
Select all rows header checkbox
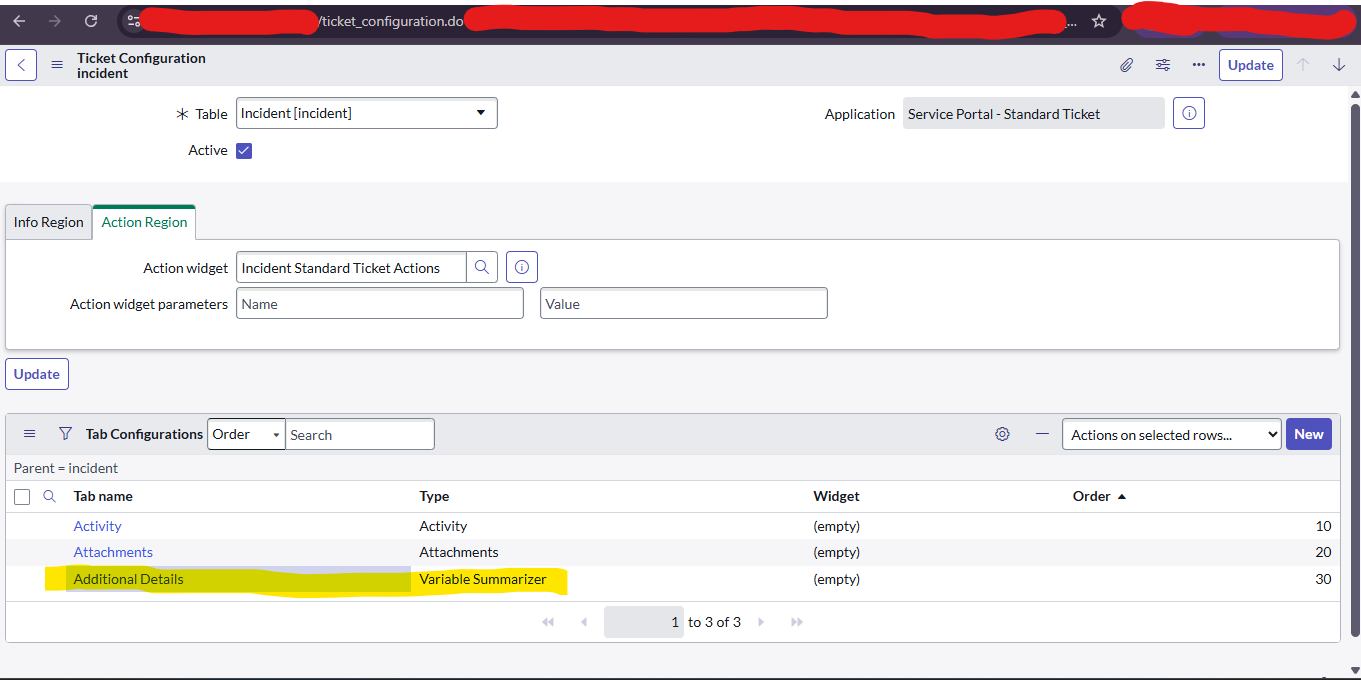pos(22,497)
